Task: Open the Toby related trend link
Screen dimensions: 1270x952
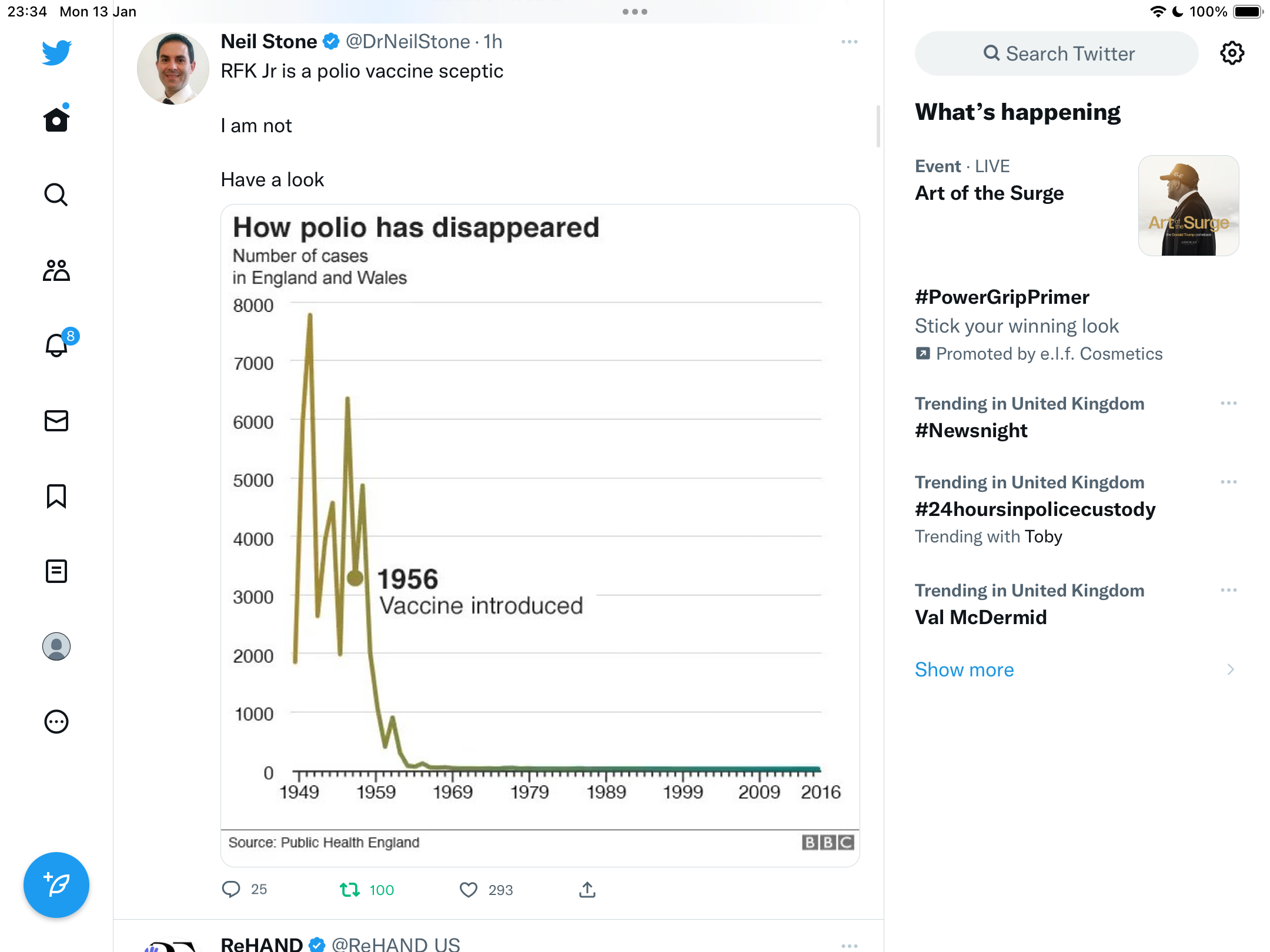Action: pos(1043,537)
